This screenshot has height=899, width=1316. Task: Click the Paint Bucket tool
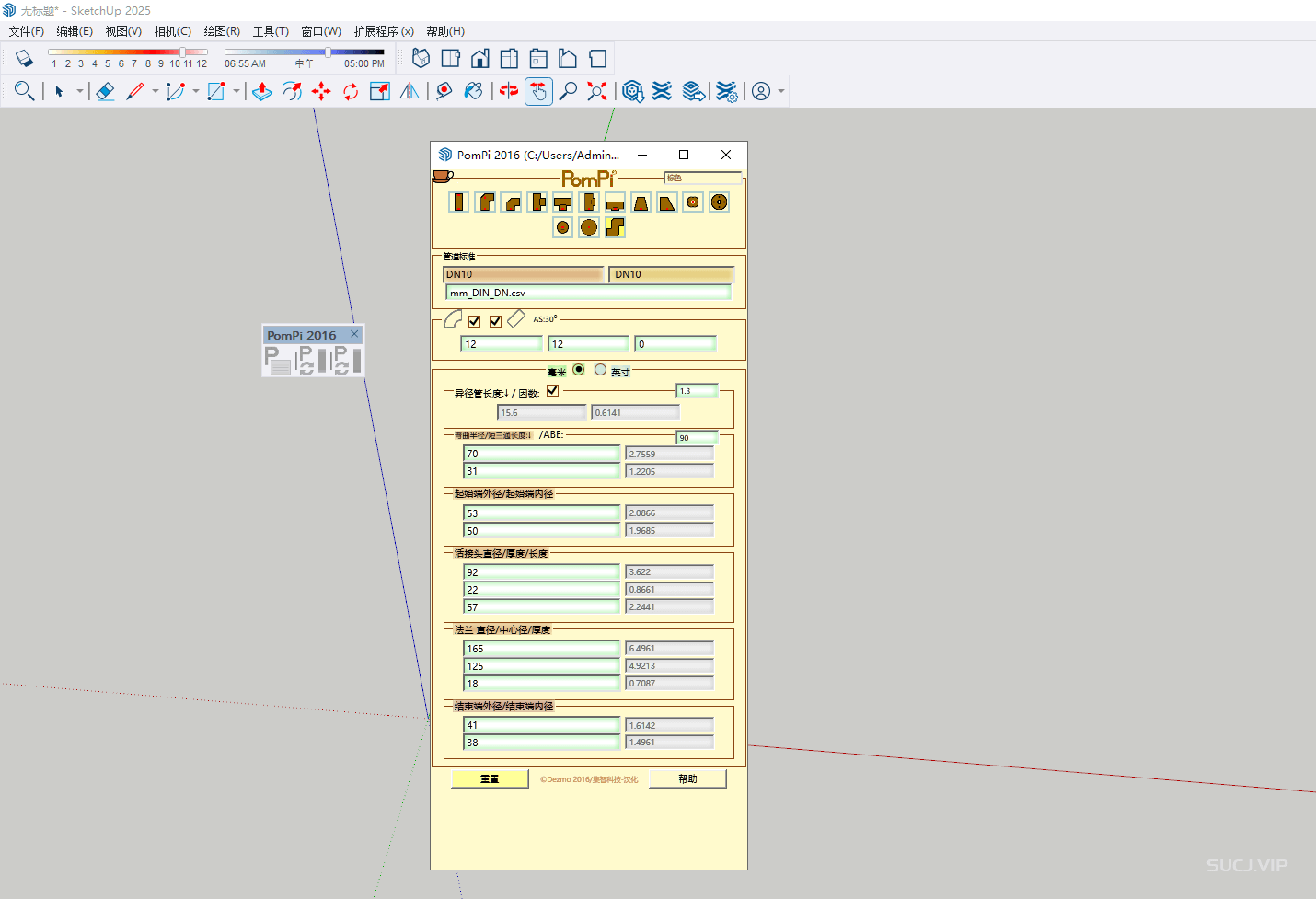[x=473, y=91]
